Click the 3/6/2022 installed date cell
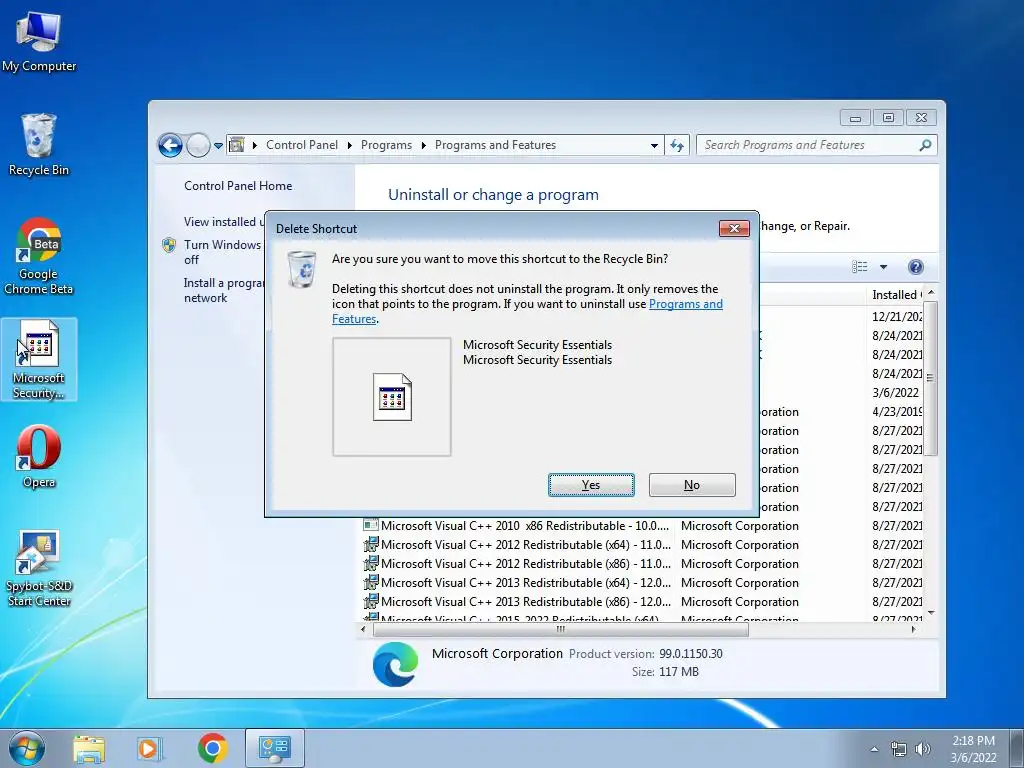Image resolution: width=1024 pixels, height=768 pixels. [x=895, y=392]
